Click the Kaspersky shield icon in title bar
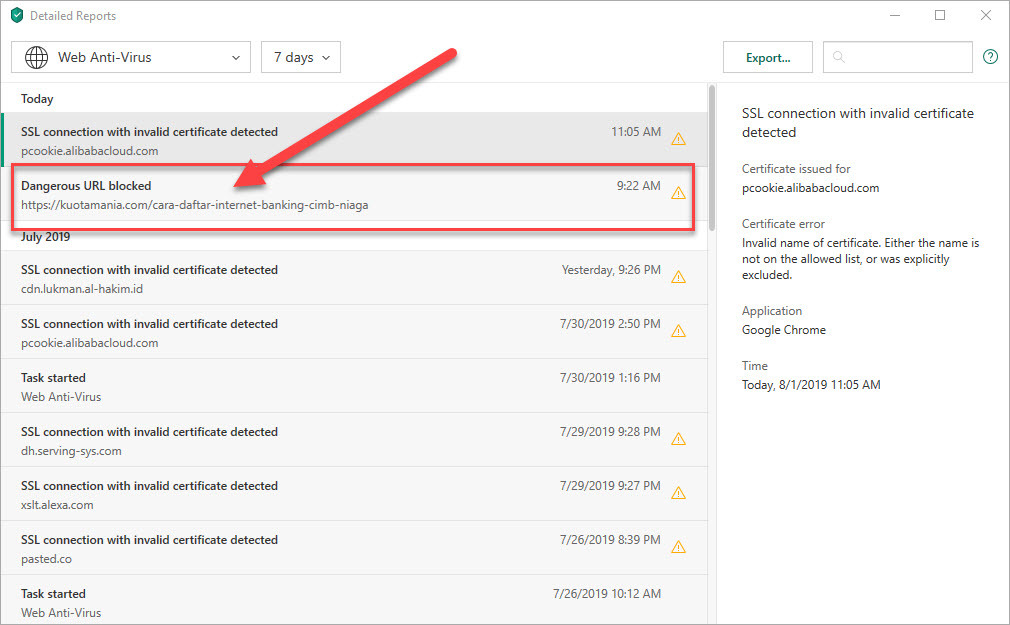Screen dimensions: 1010x625 pyautogui.click(x=17, y=16)
